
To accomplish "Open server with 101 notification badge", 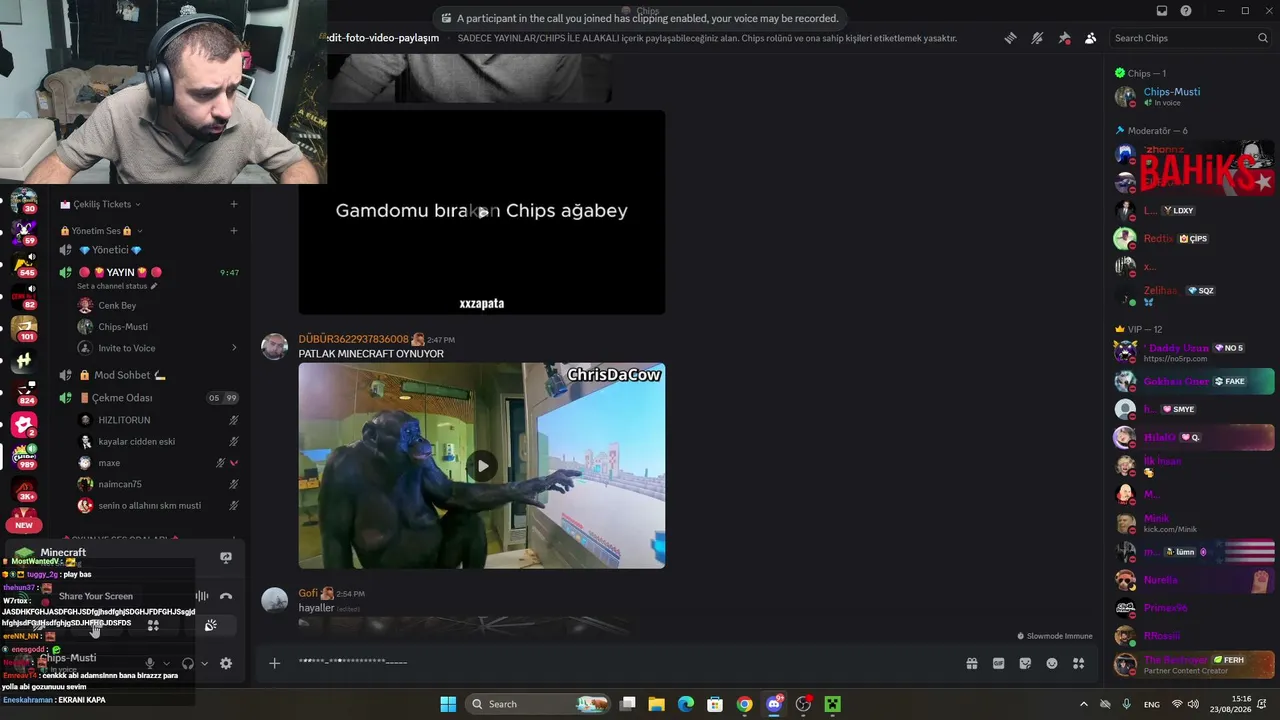I will (24, 329).
